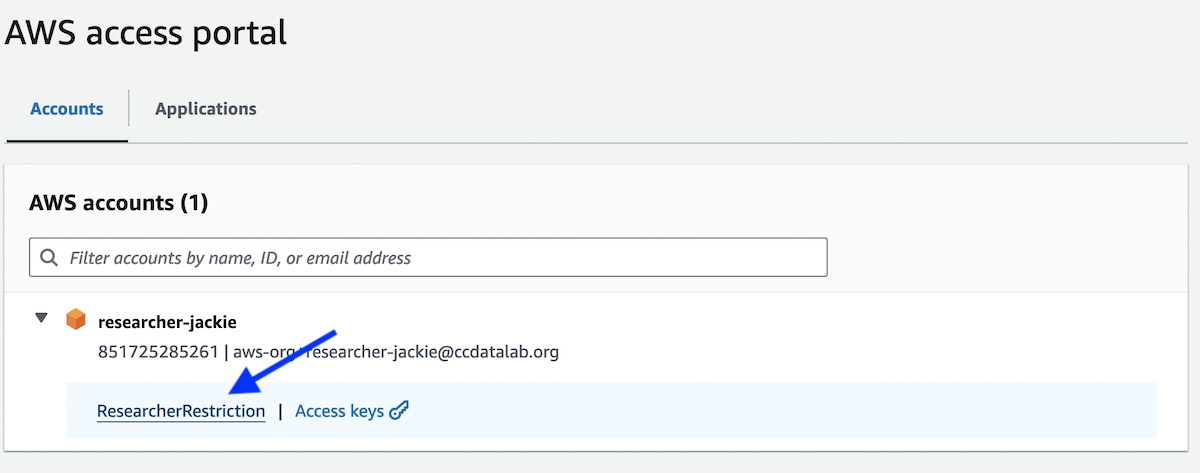Image resolution: width=1200 pixels, height=473 pixels.
Task: Click the pipe separator before Access keys
Action: (281, 411)
